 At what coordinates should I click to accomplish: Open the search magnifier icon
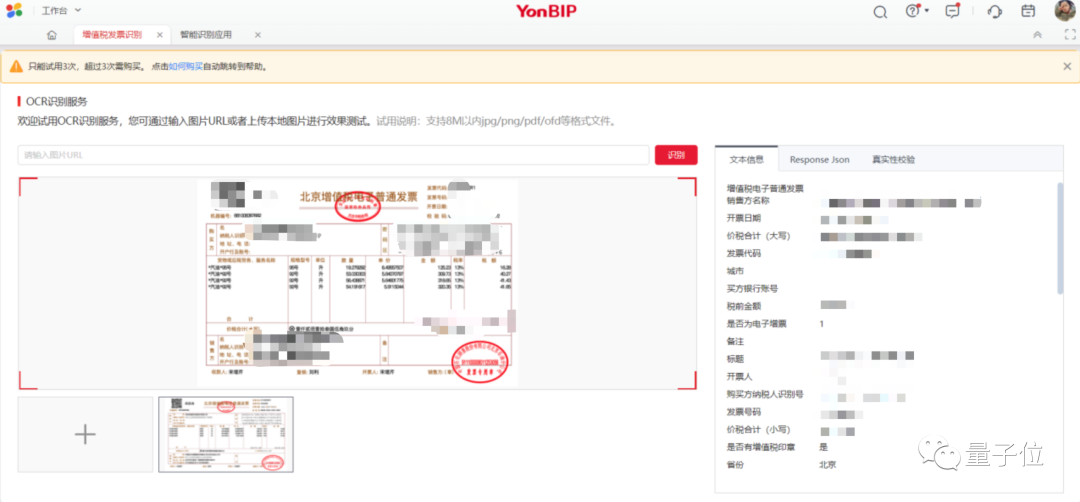880,12
